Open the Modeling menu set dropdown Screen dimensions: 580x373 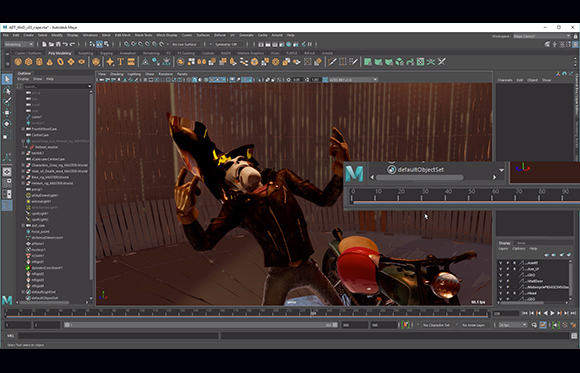19,44
